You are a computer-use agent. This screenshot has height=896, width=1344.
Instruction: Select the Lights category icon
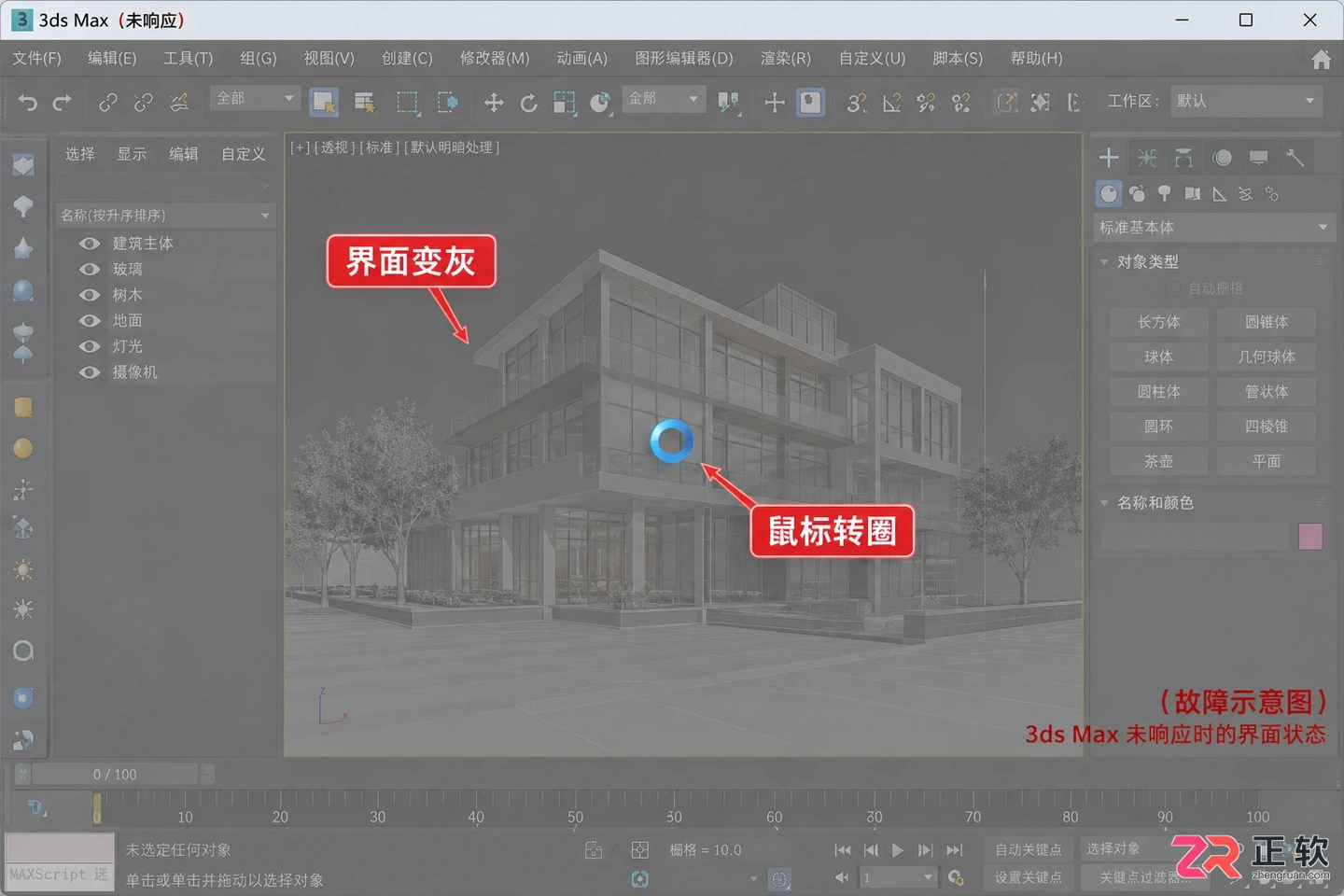[x=1164, y=193]
